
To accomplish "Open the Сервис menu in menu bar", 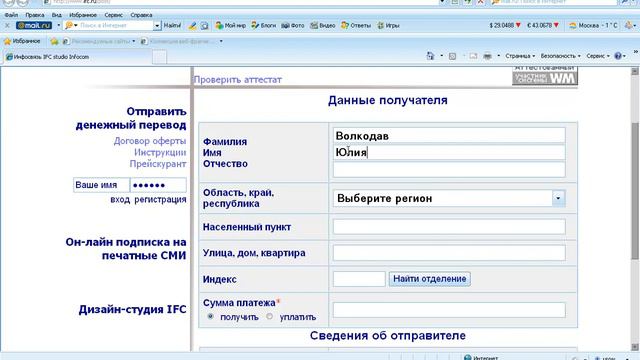I will point(113,15).
